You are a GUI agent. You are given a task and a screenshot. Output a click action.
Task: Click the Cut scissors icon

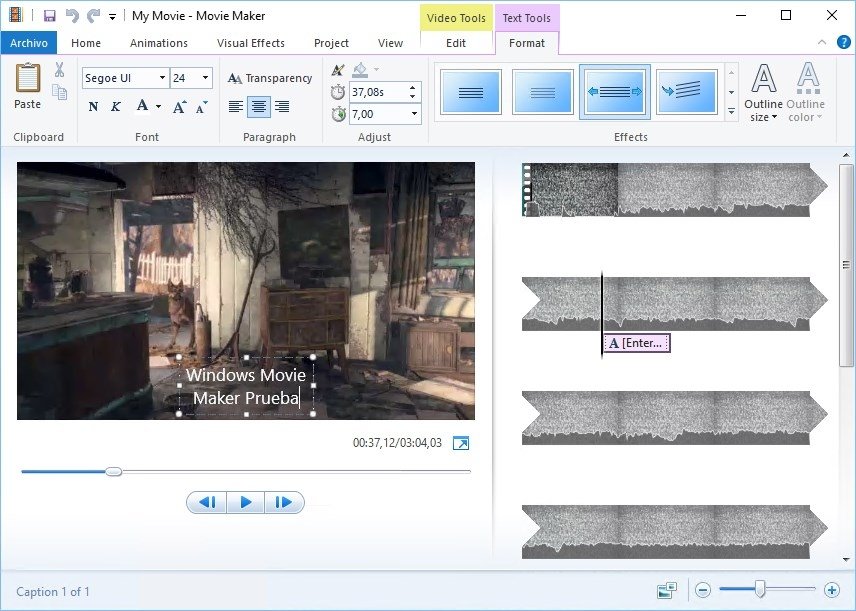tap(60, 70)
